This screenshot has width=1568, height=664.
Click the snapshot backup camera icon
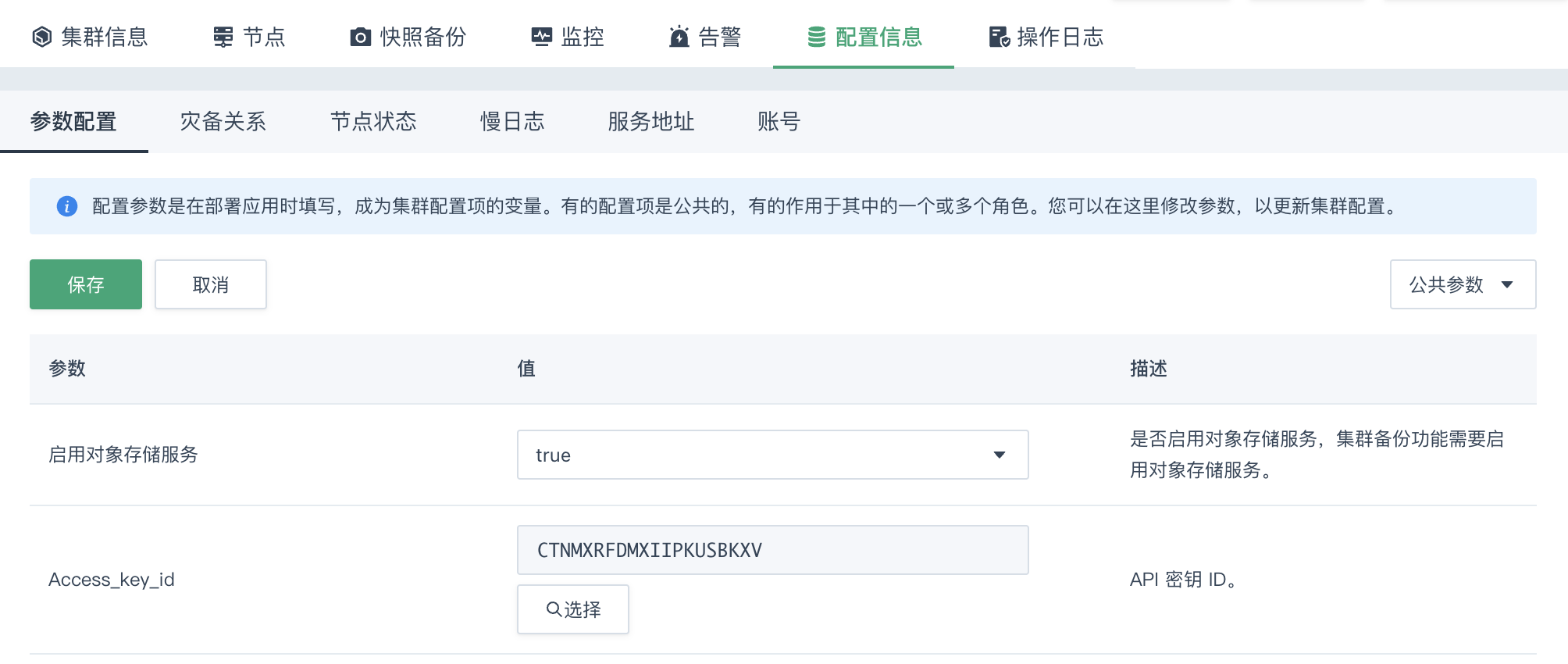[360, 37]
